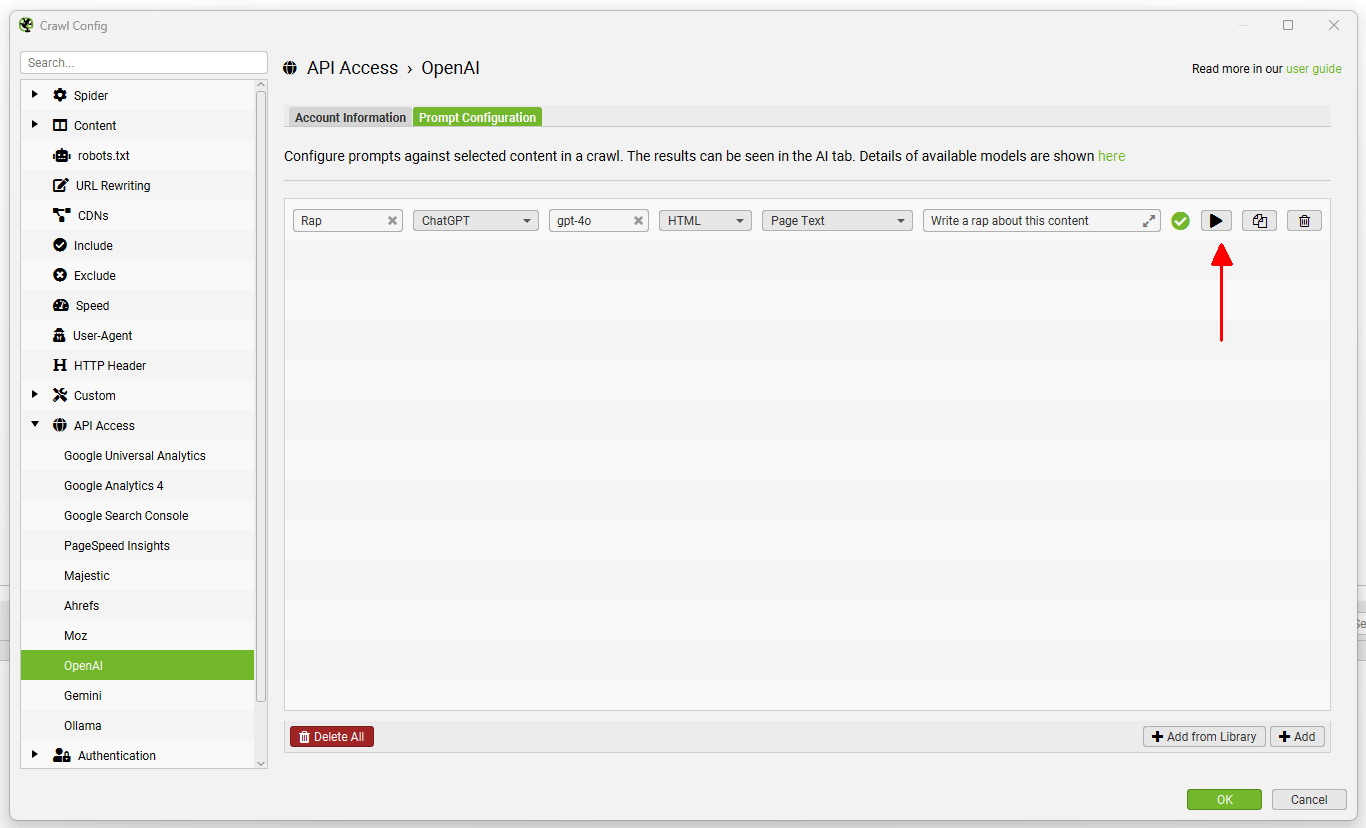The width and height of the screenshot is (1366, 828).
Task: Expand the prompt text editor icon
Action: point(1149,221)
